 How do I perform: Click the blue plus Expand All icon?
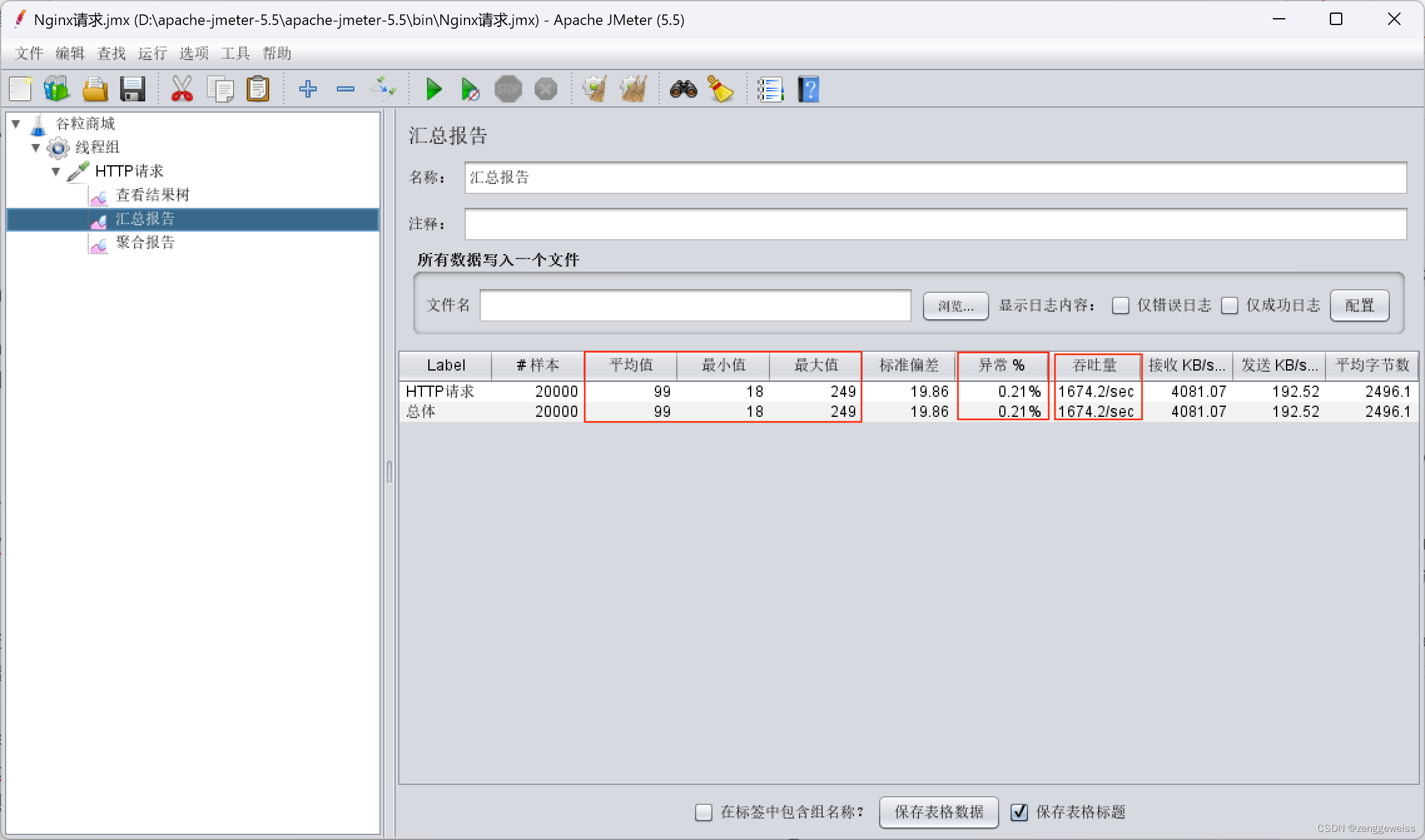[x=307, y=89]
